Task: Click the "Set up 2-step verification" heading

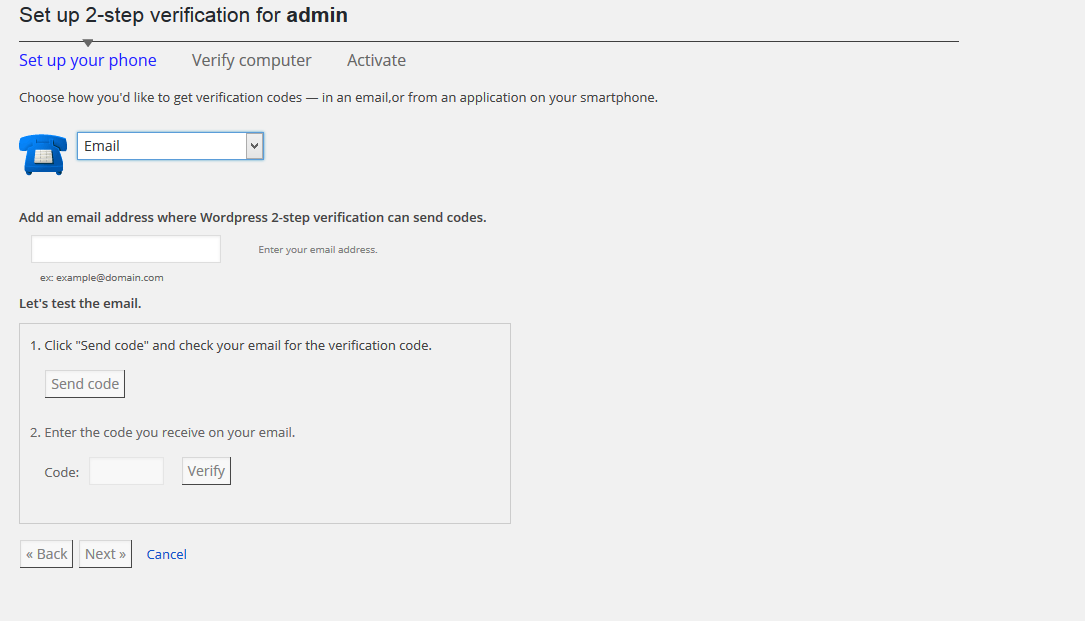Action: coord(183,15)
